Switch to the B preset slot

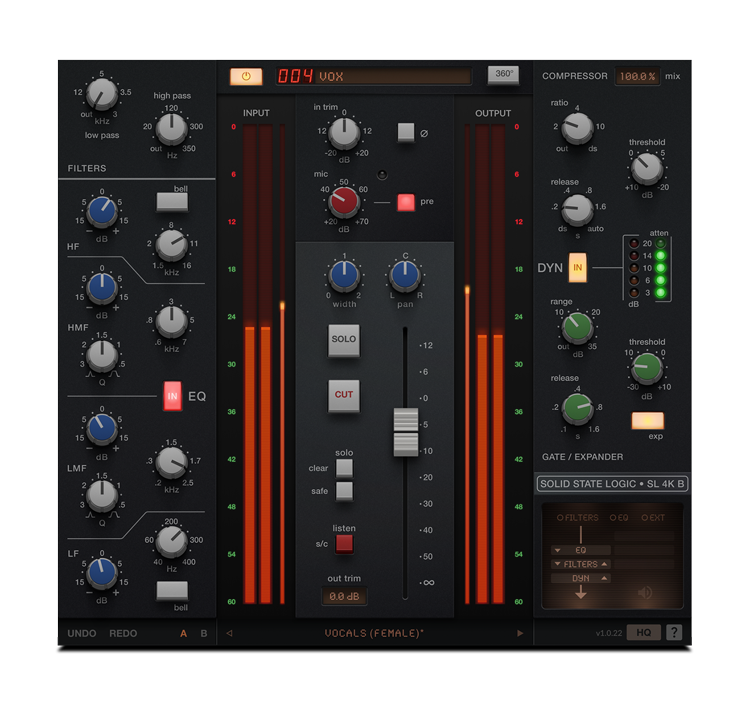tap(204, 633)
